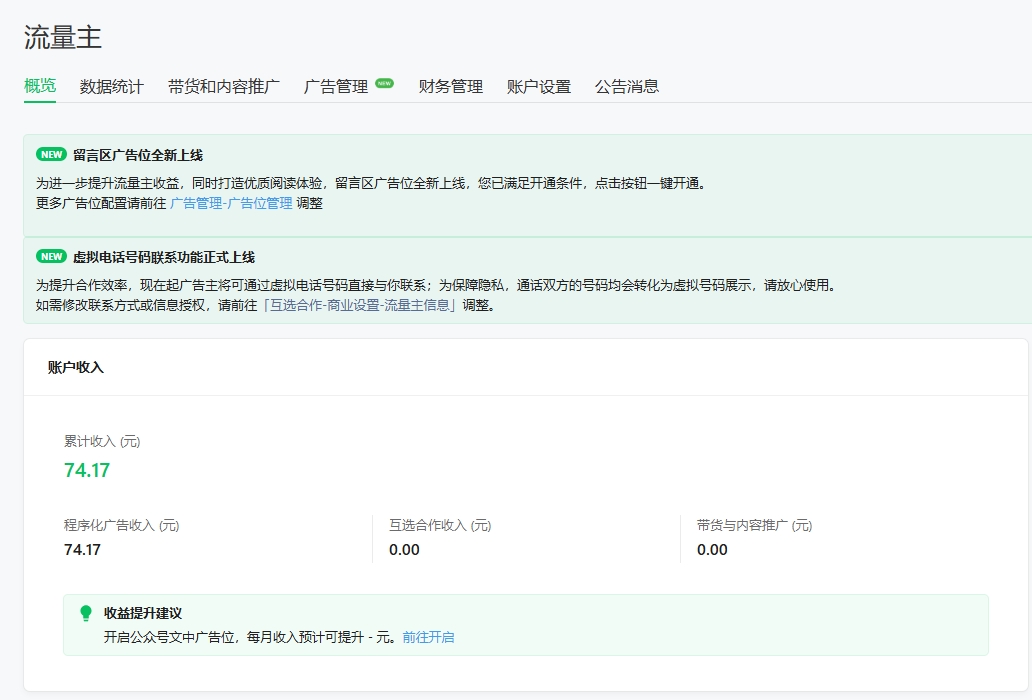The image size is (1032, 700).
Task: Click the 程序化广告收入 (元) label
Action: pos(121,525)
